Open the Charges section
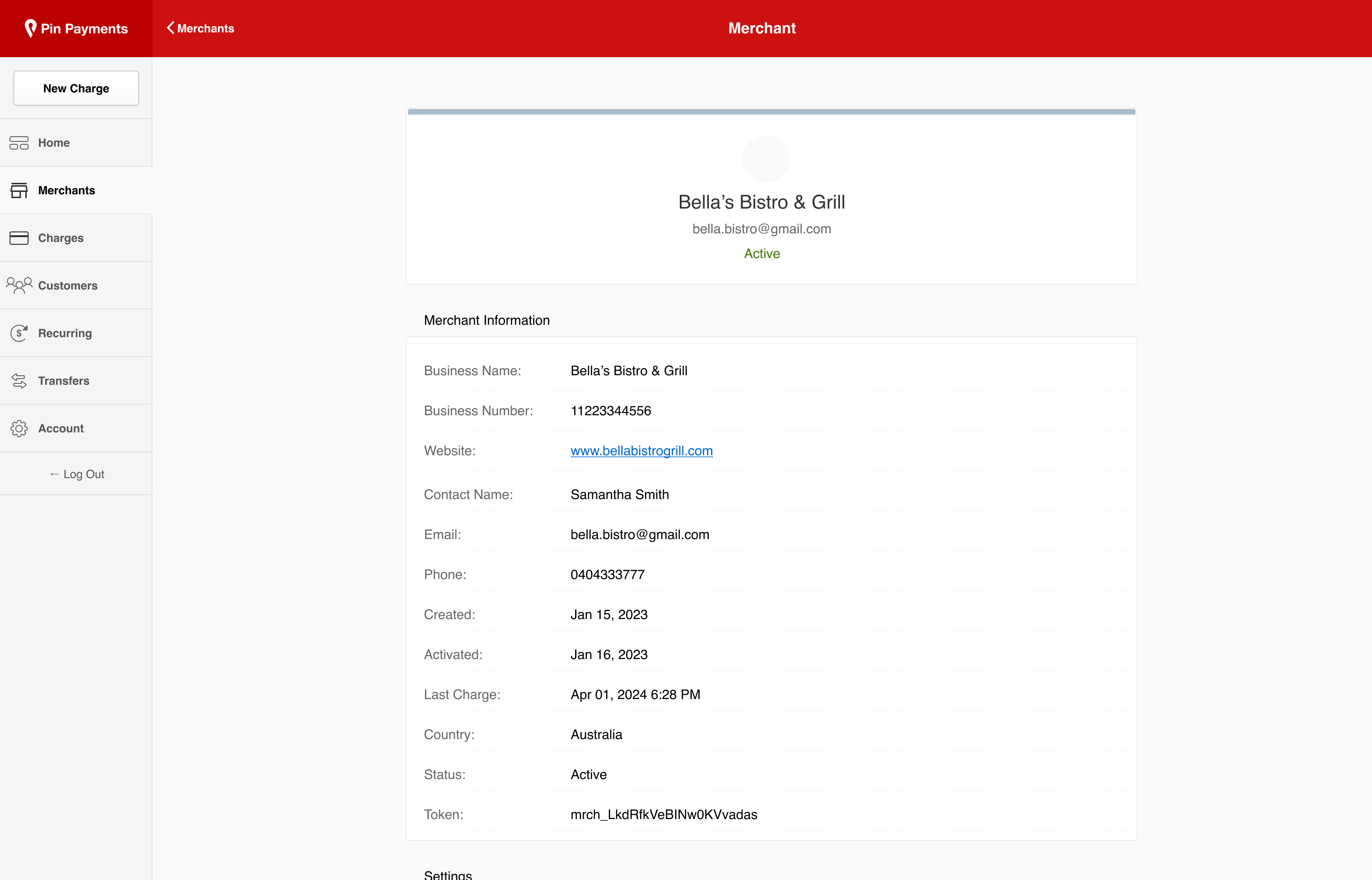 click(x=76, y=238)
